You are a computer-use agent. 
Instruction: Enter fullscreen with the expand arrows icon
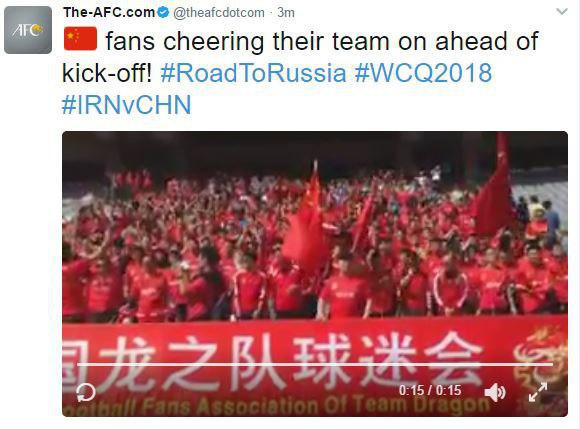click(538, 392)
